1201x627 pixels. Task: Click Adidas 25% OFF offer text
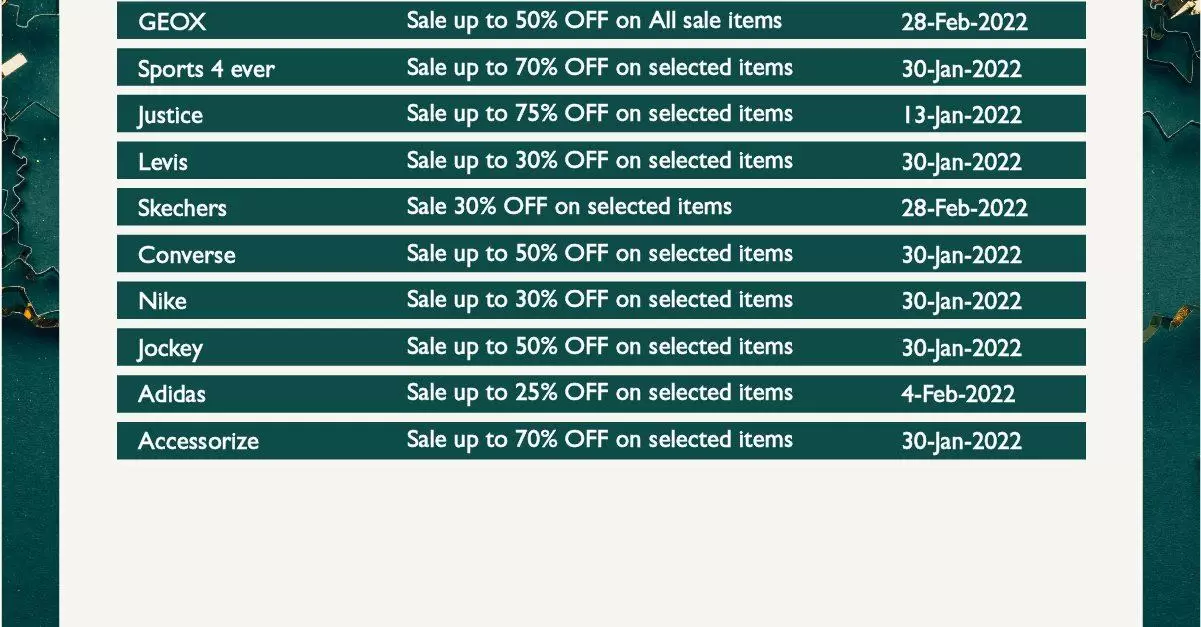pyautogui.click(x=599, y=393)
